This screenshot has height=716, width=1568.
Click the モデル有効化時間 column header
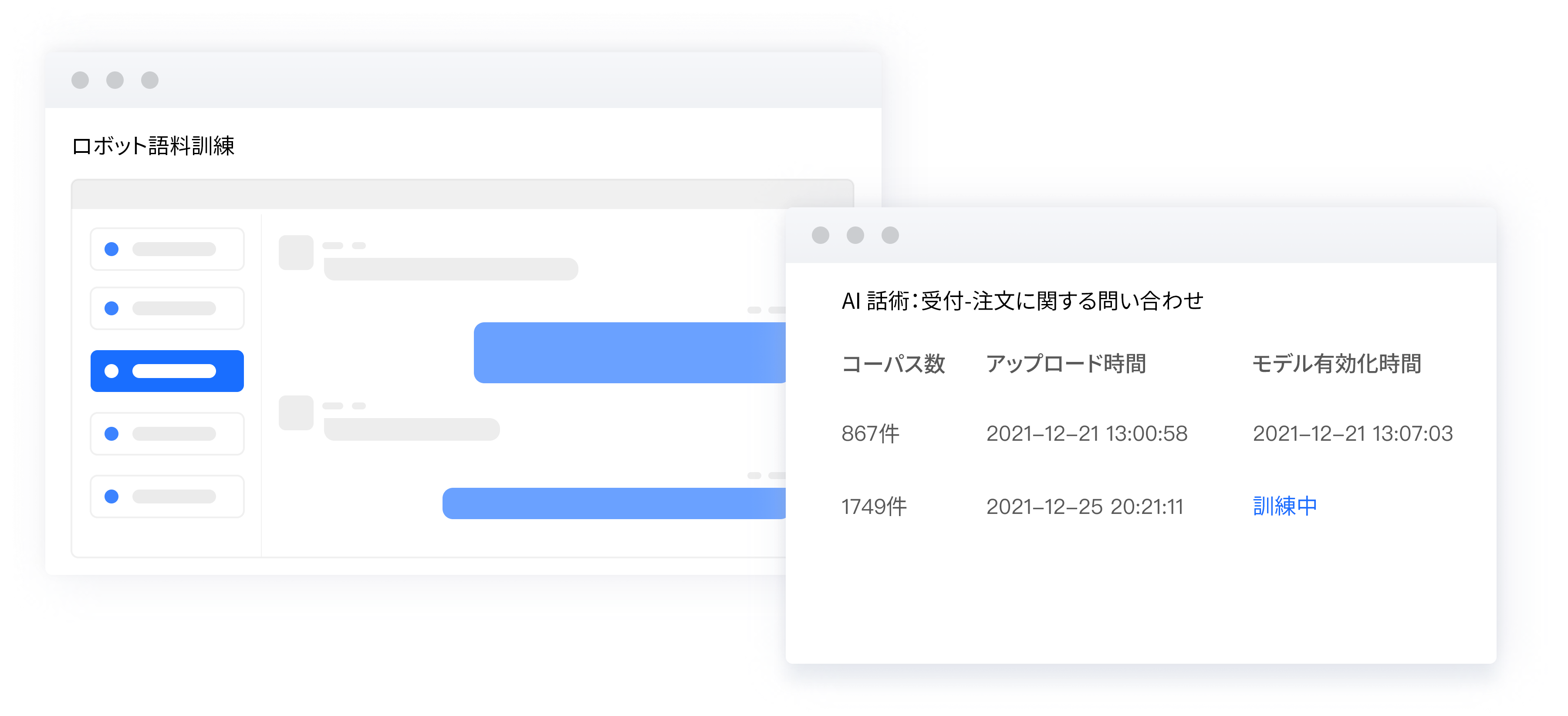pos(1336,364)
